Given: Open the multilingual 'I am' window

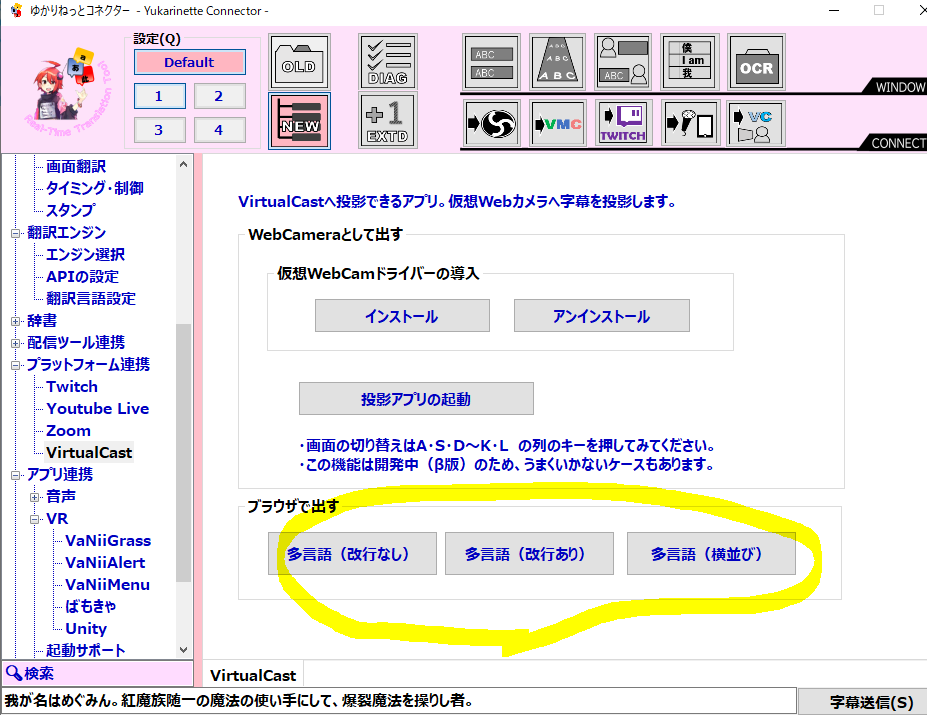Looking at the screenshot, I should [x=689, y=62].
